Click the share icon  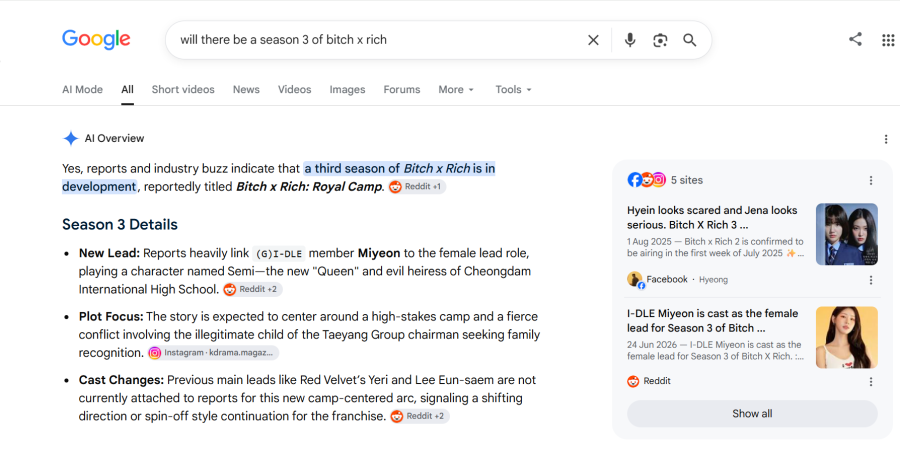pyautogui.click(x=855, y=39)
